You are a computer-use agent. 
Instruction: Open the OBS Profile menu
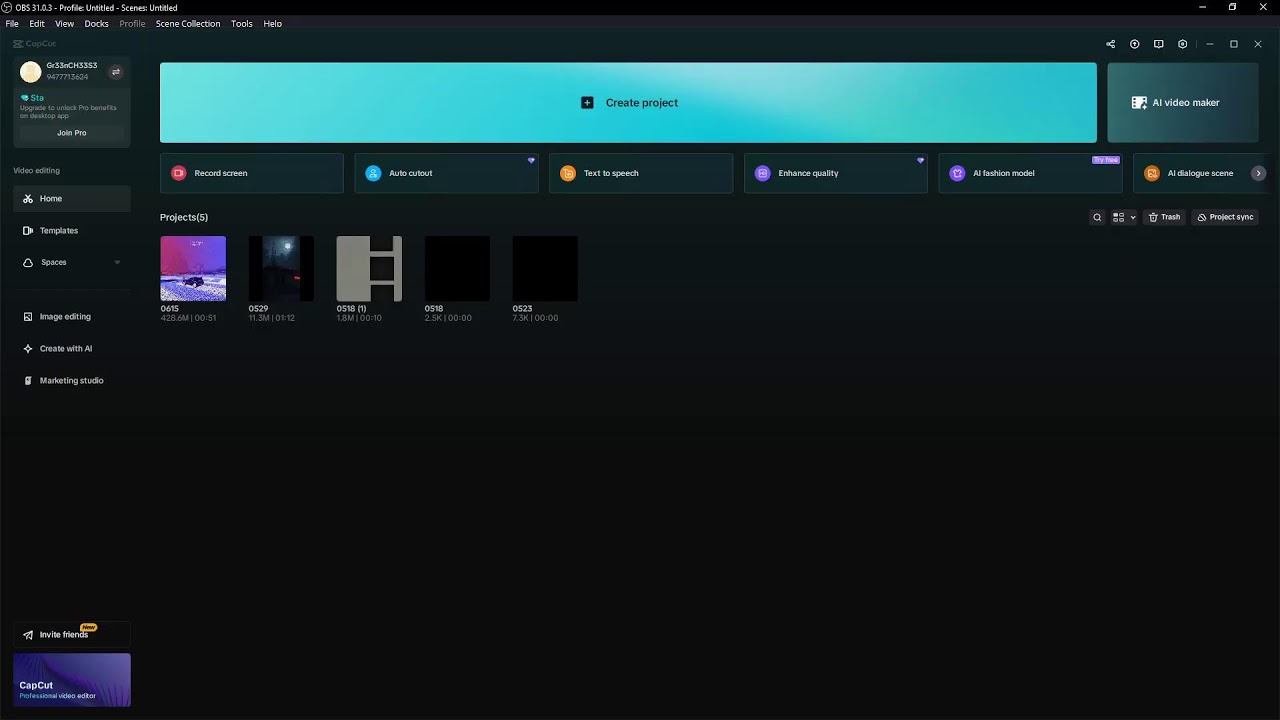point(132,23)
